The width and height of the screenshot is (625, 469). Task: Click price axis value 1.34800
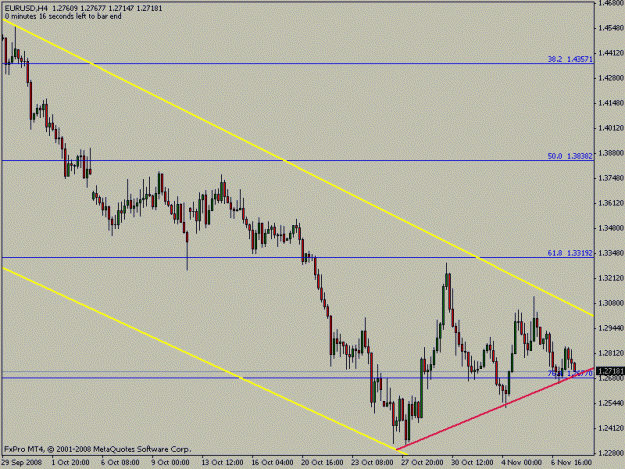610,228
